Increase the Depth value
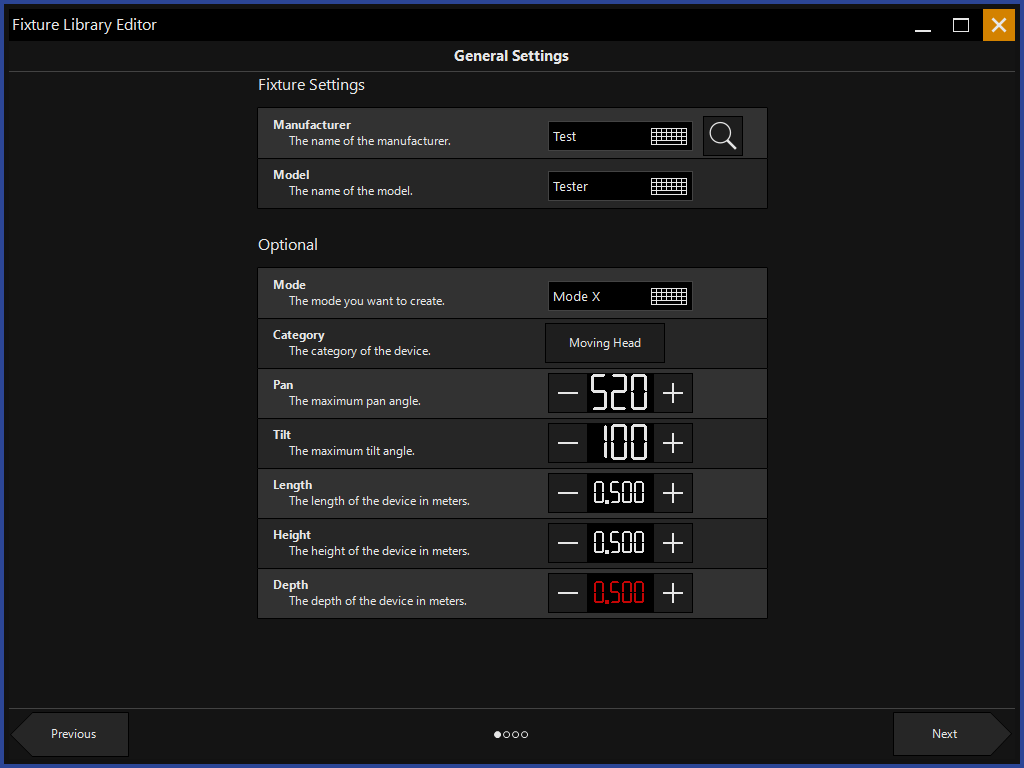 (x=673, y=594)
